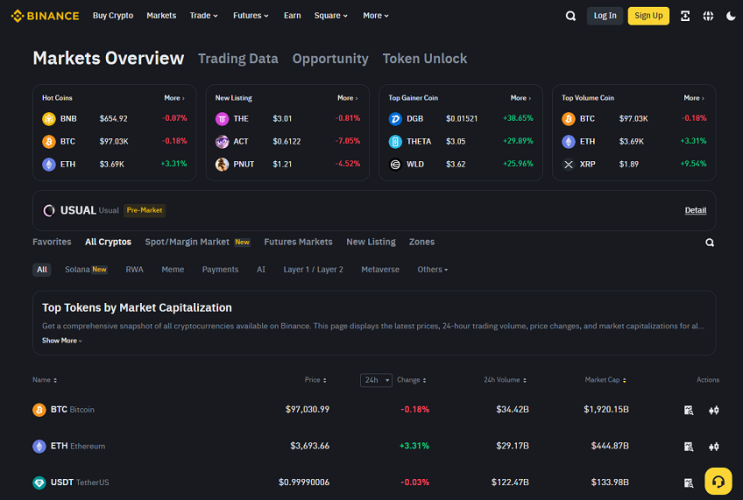Click the ETH coin icon in Hot Coins

point(49,164)
